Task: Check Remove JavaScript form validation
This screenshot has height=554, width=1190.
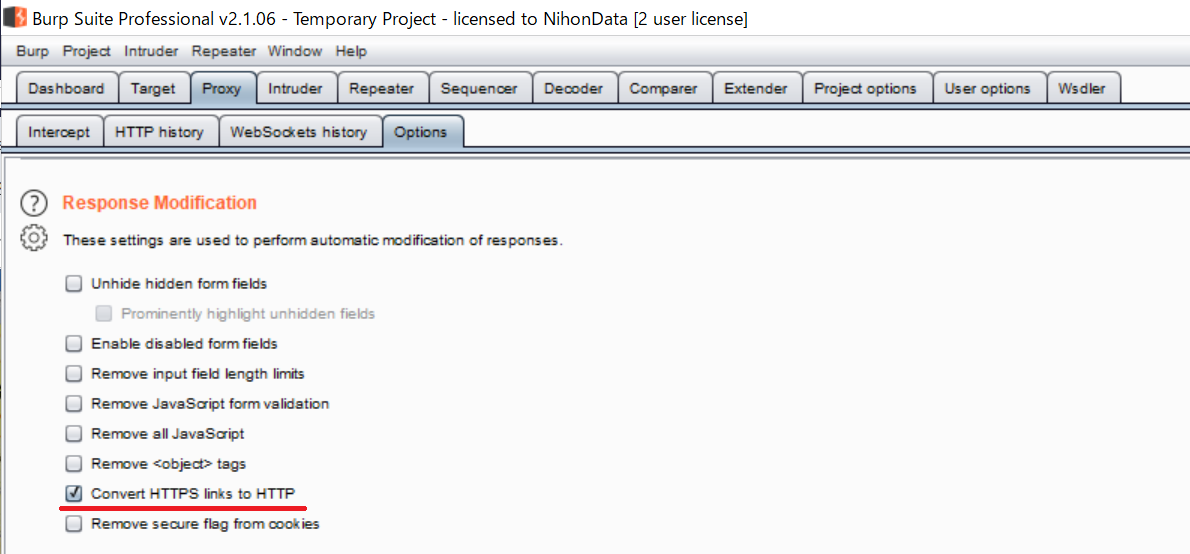Action: [74, 404]
